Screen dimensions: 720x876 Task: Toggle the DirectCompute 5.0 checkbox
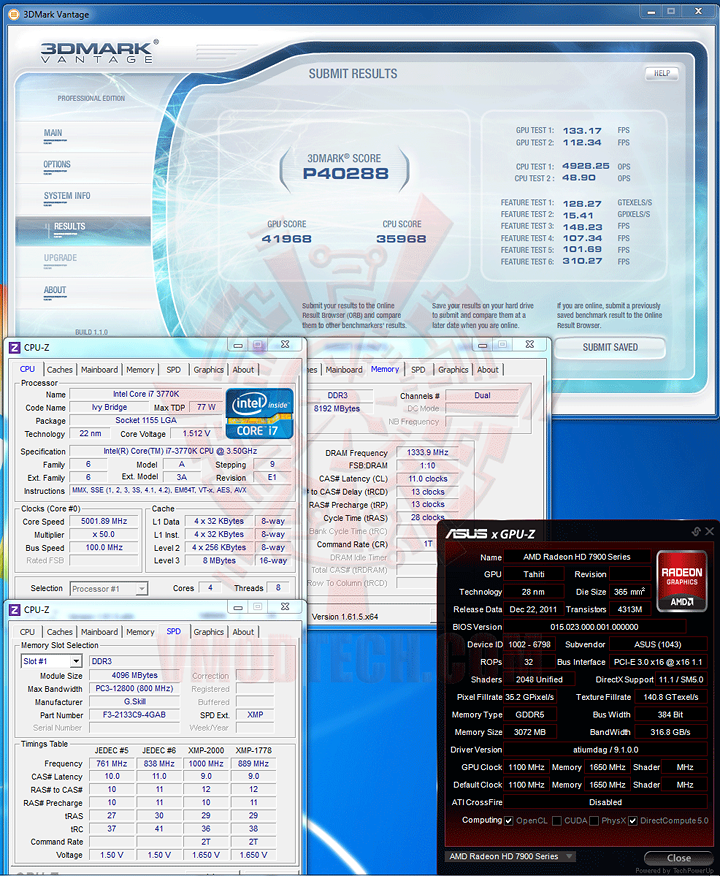pos(633,821)
